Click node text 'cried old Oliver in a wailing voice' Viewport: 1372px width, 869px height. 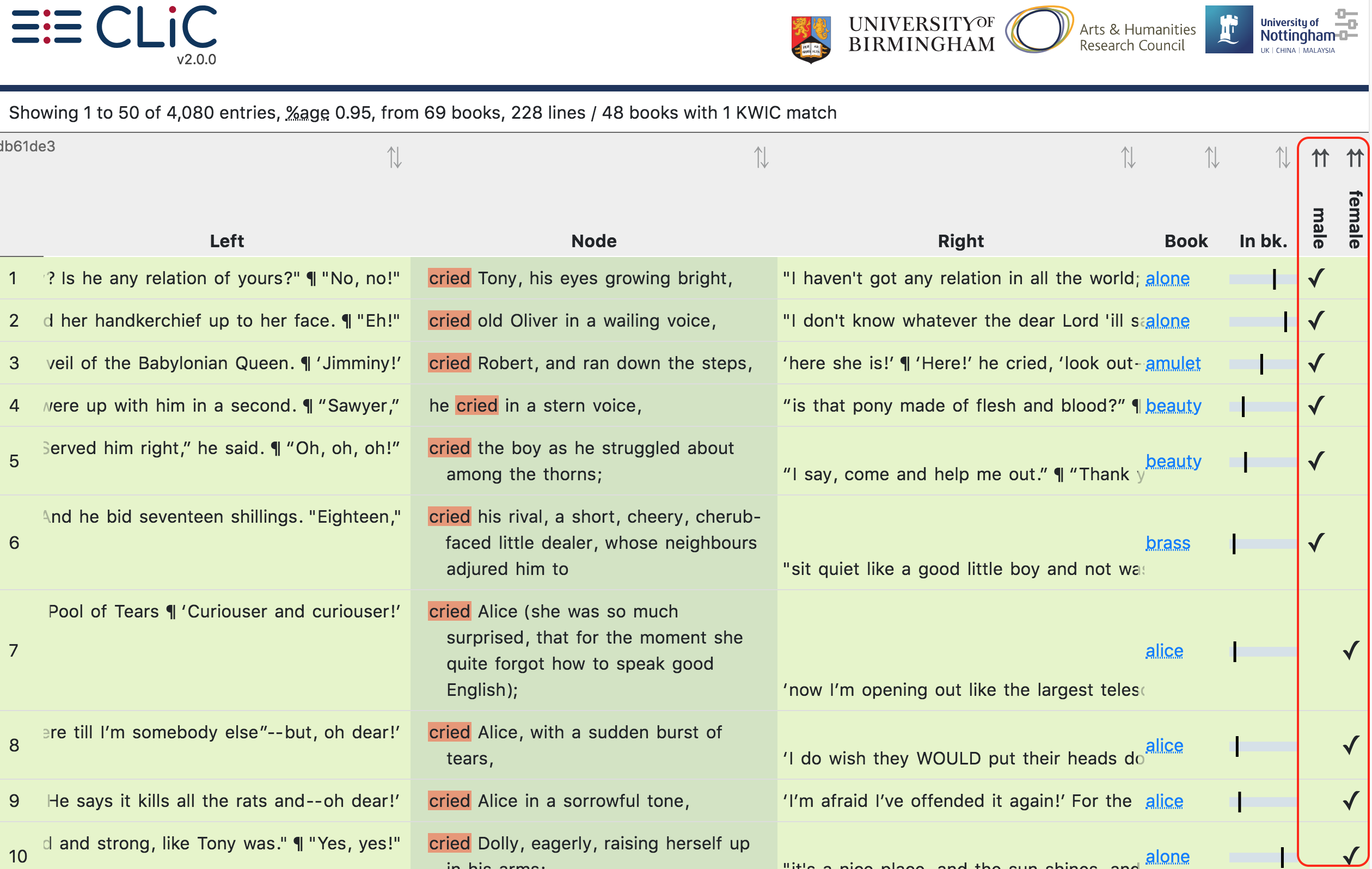572,321
